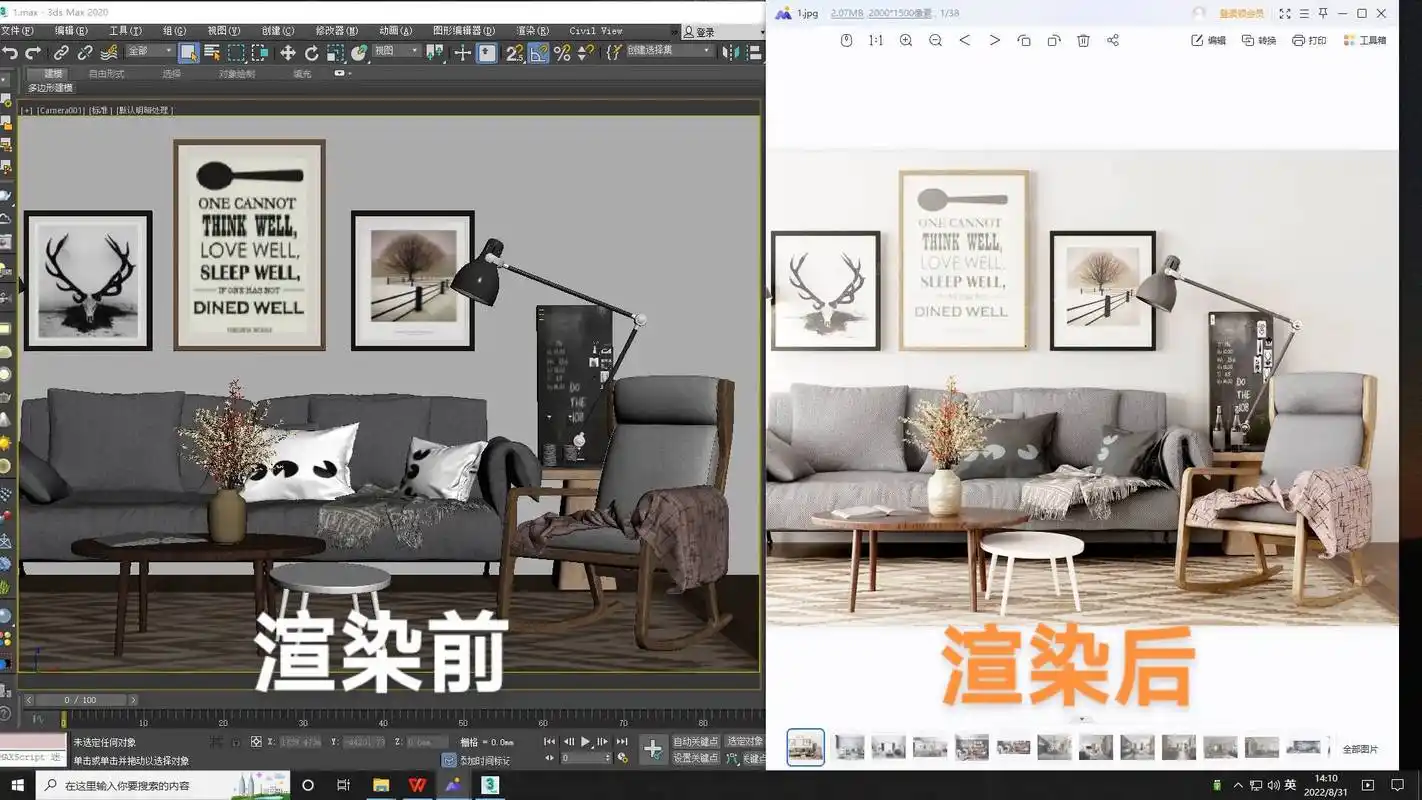Select the Move tool in the toolbar
Viewport: 1422px width, 800px height.
click(x=288, y=53)
